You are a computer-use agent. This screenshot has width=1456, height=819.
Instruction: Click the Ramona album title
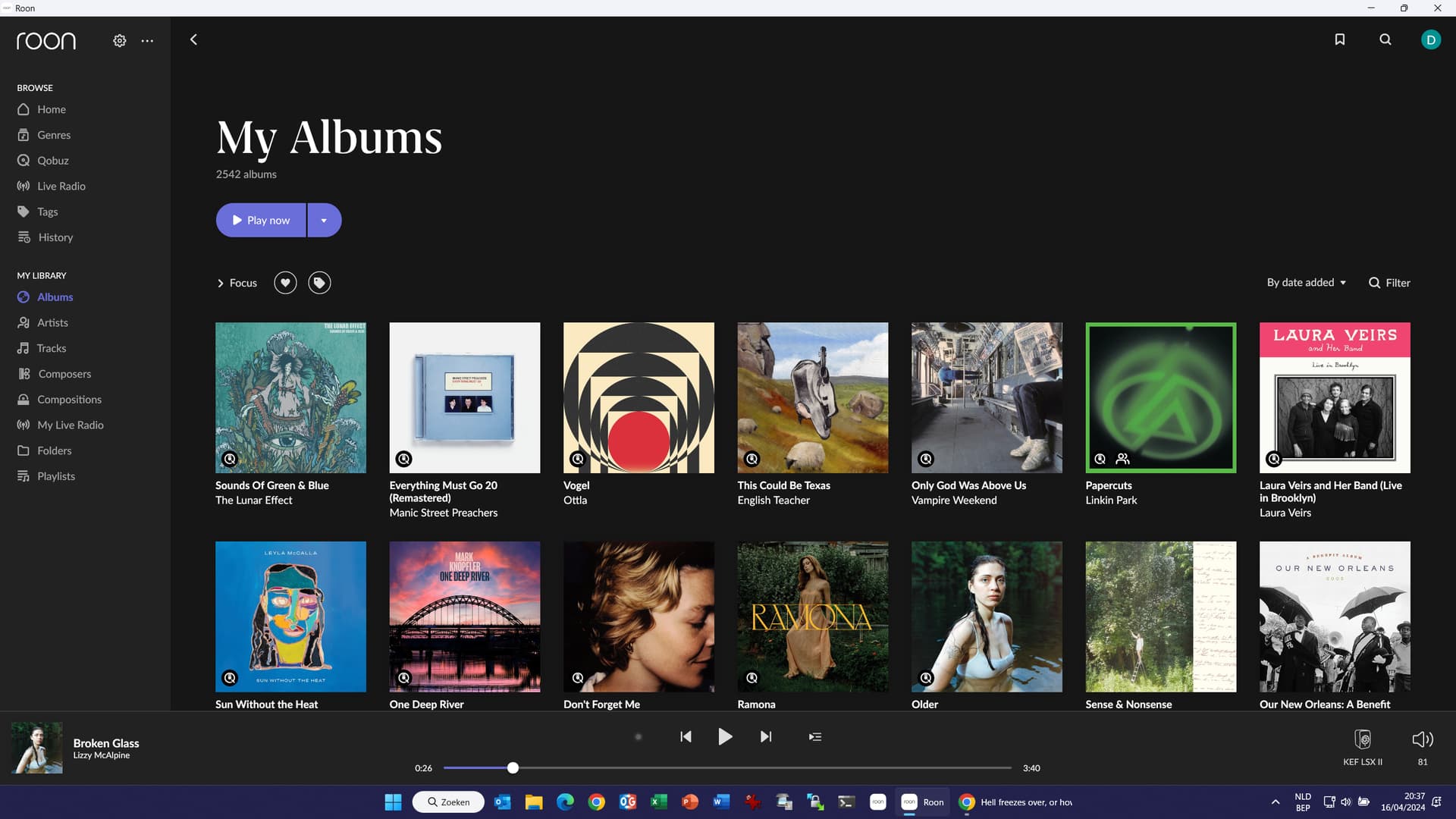coord(756,704)
